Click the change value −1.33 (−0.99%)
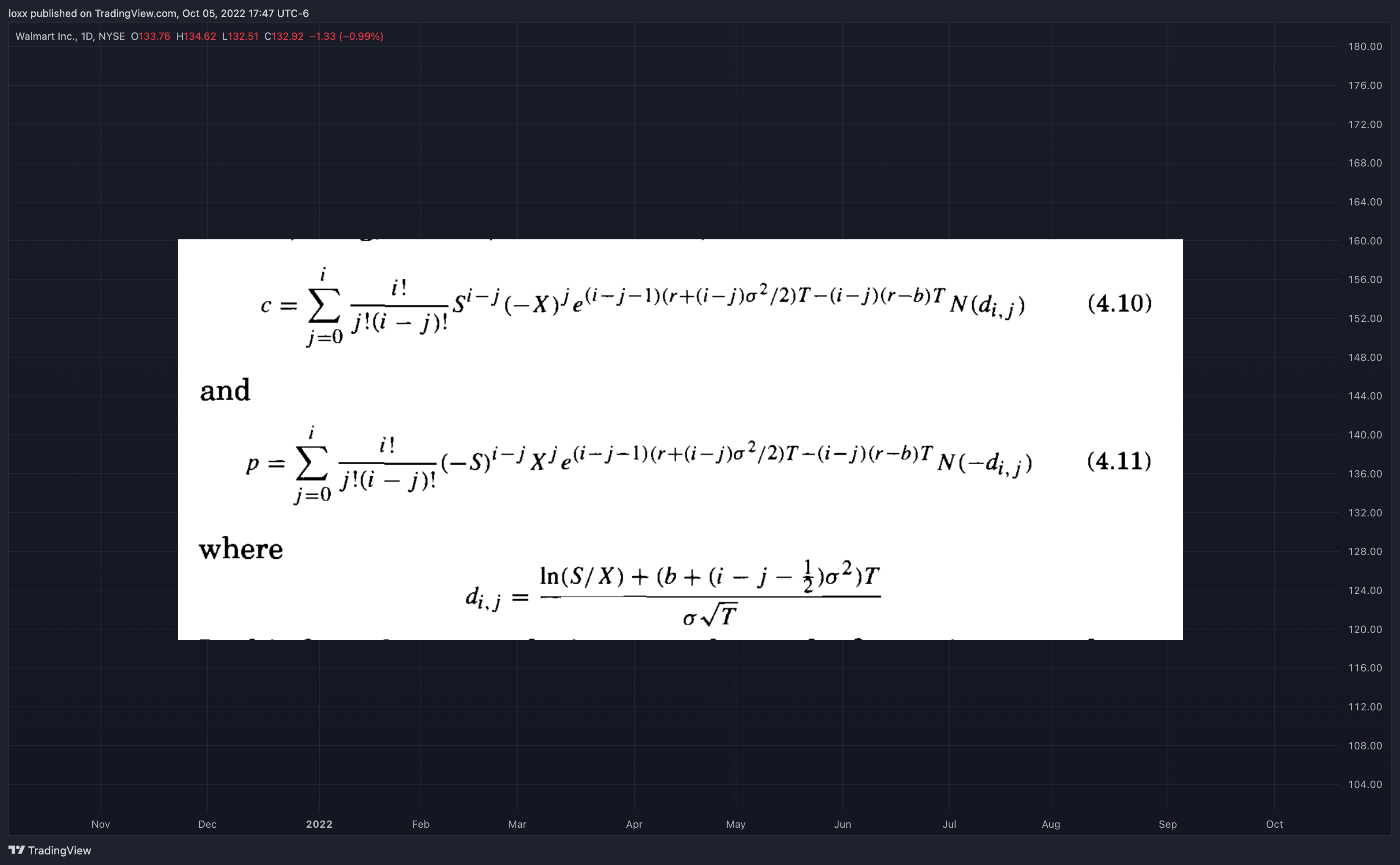This screenshot has width=1400, height=865. [x=346, y=36]
